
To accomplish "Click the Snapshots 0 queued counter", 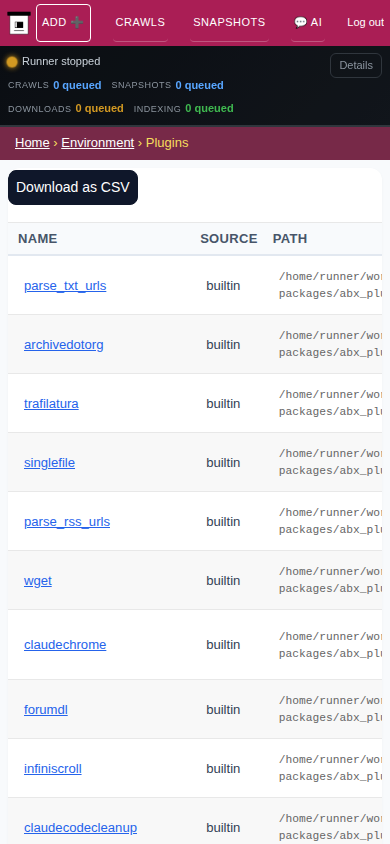I will (167, 86).
